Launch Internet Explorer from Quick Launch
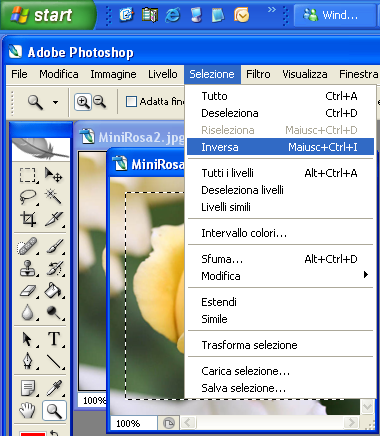 [x=173, y=15]
